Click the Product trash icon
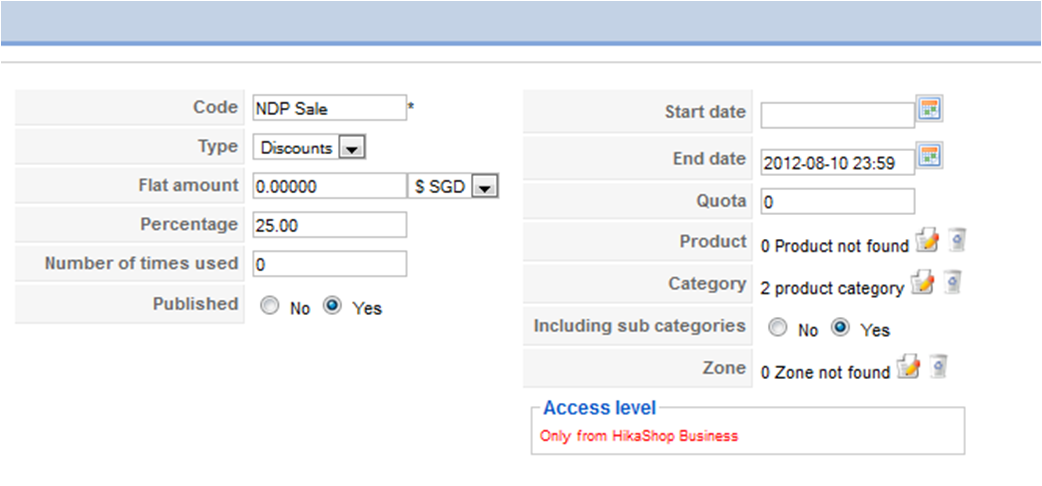 (x=957, y=241)
